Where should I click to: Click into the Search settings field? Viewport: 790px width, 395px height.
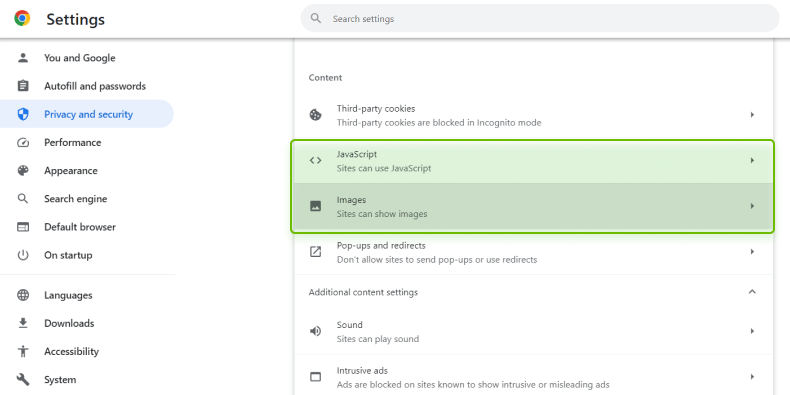pos(540,19)
